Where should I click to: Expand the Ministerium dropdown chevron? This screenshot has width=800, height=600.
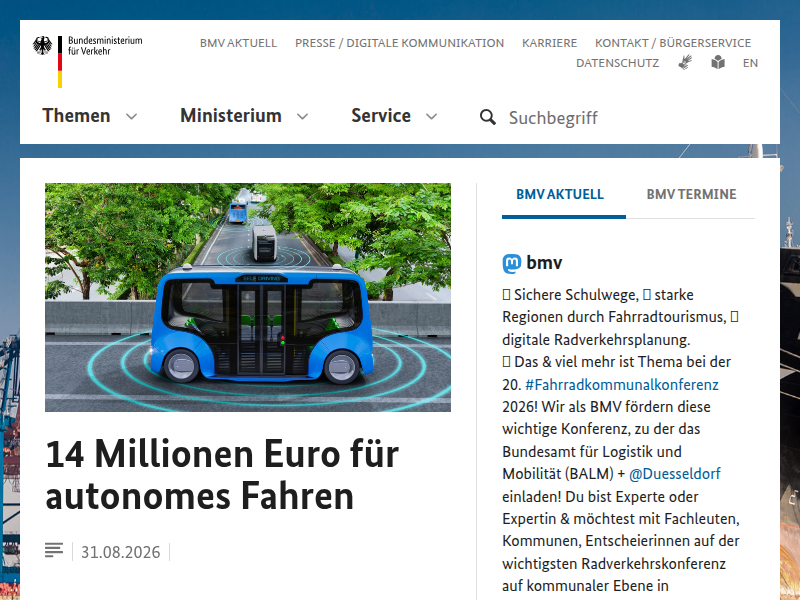tap(303, 117)
